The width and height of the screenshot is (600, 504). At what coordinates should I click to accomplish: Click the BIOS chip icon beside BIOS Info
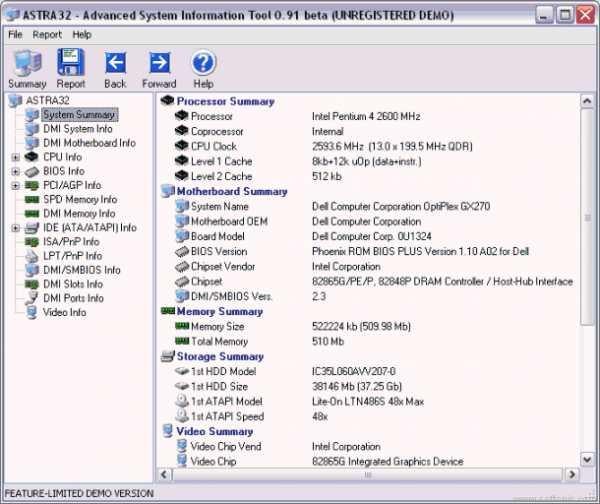[32, 171]
